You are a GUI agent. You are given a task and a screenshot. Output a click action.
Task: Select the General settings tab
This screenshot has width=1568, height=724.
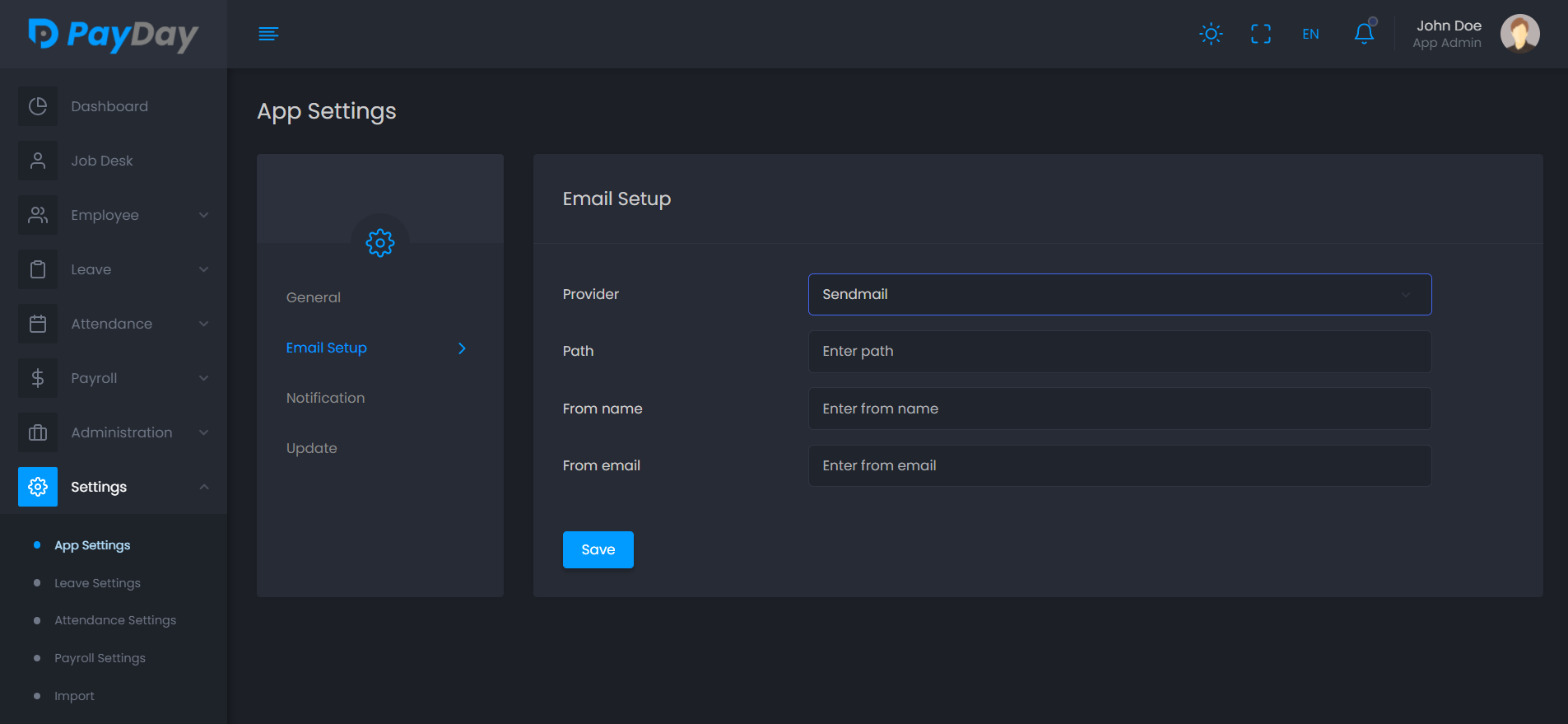pos(314,297)
